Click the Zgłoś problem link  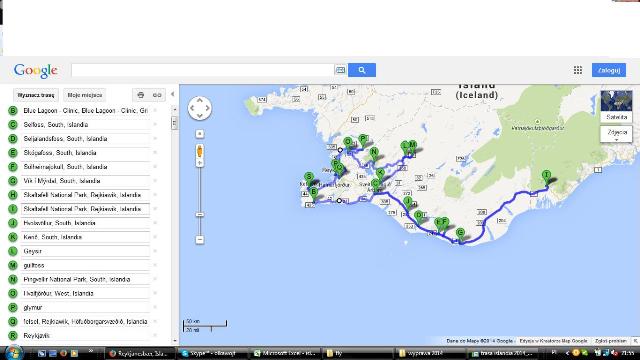[611, 341]
